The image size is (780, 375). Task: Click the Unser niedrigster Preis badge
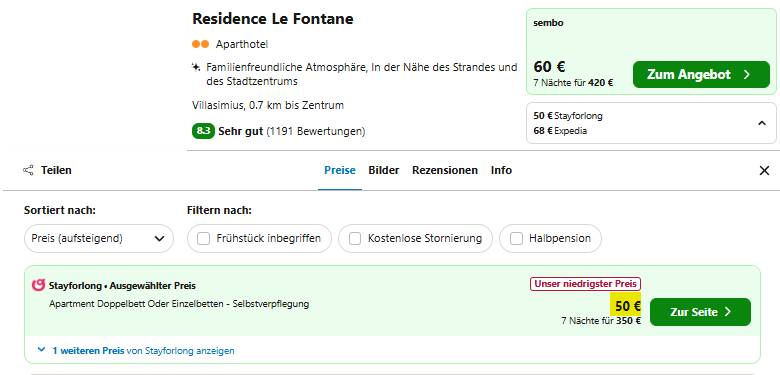point(585,284)
